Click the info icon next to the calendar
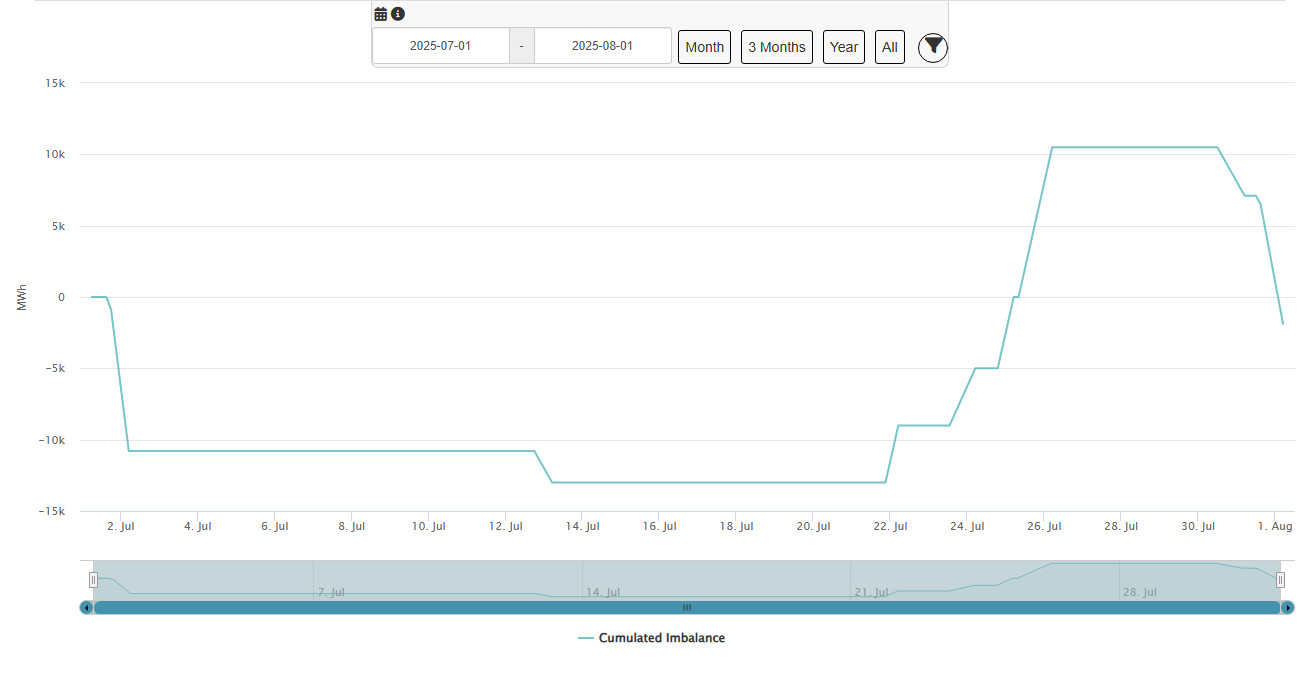The width and height of the screenshot is (1305, 688). pos(398,14)
